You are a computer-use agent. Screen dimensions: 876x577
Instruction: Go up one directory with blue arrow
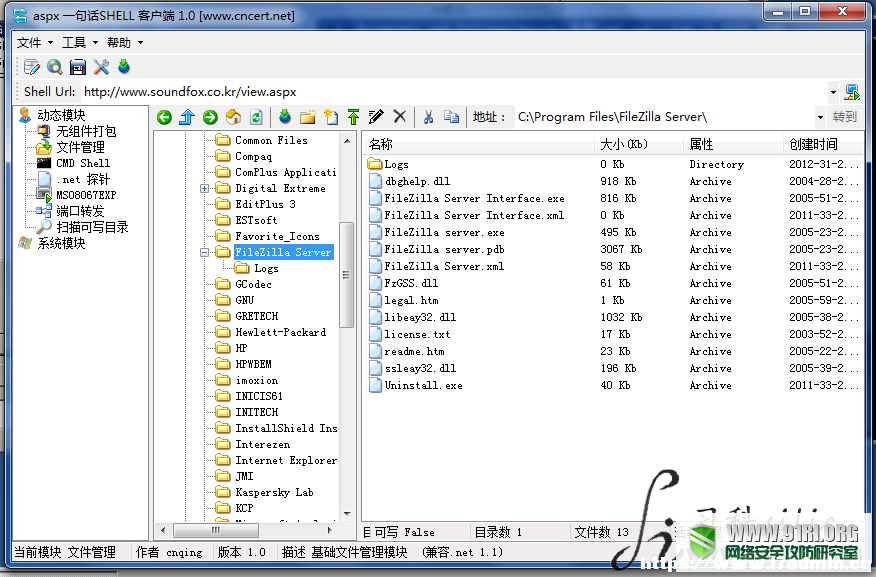[x=187, y=117]
